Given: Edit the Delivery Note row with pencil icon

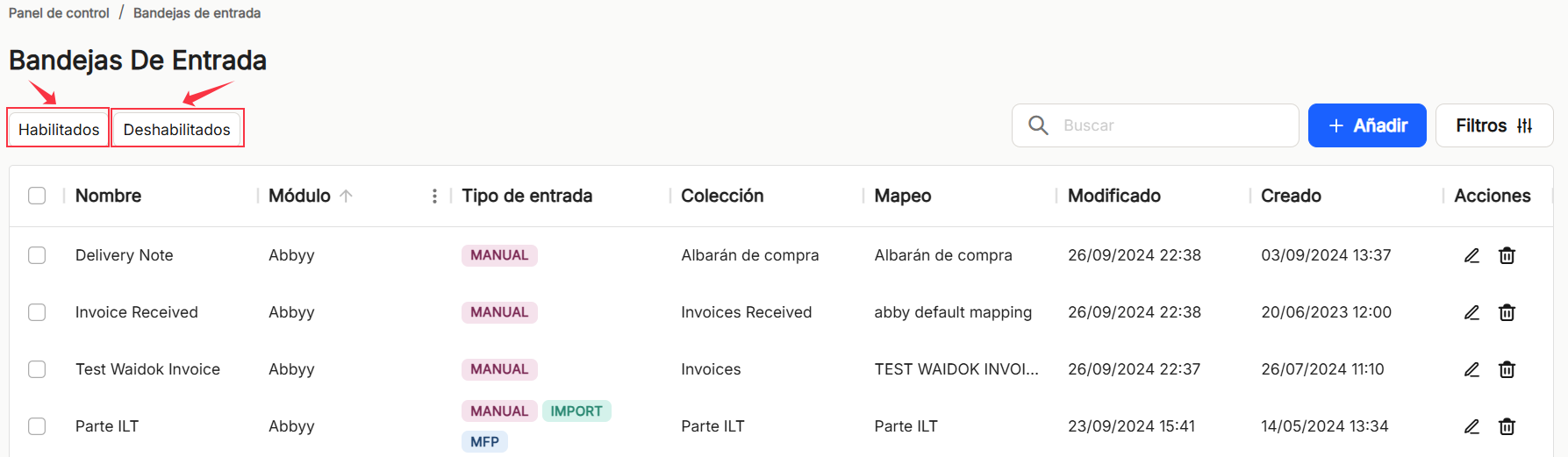Looking at the screenshot, I should click(1471, 255).
